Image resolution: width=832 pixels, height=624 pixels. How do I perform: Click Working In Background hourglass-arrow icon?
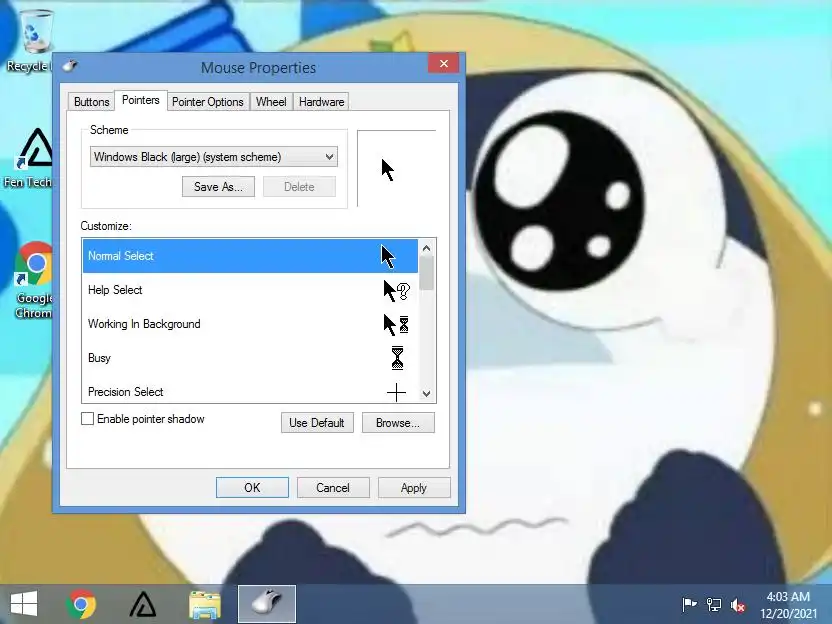[396, 324]
